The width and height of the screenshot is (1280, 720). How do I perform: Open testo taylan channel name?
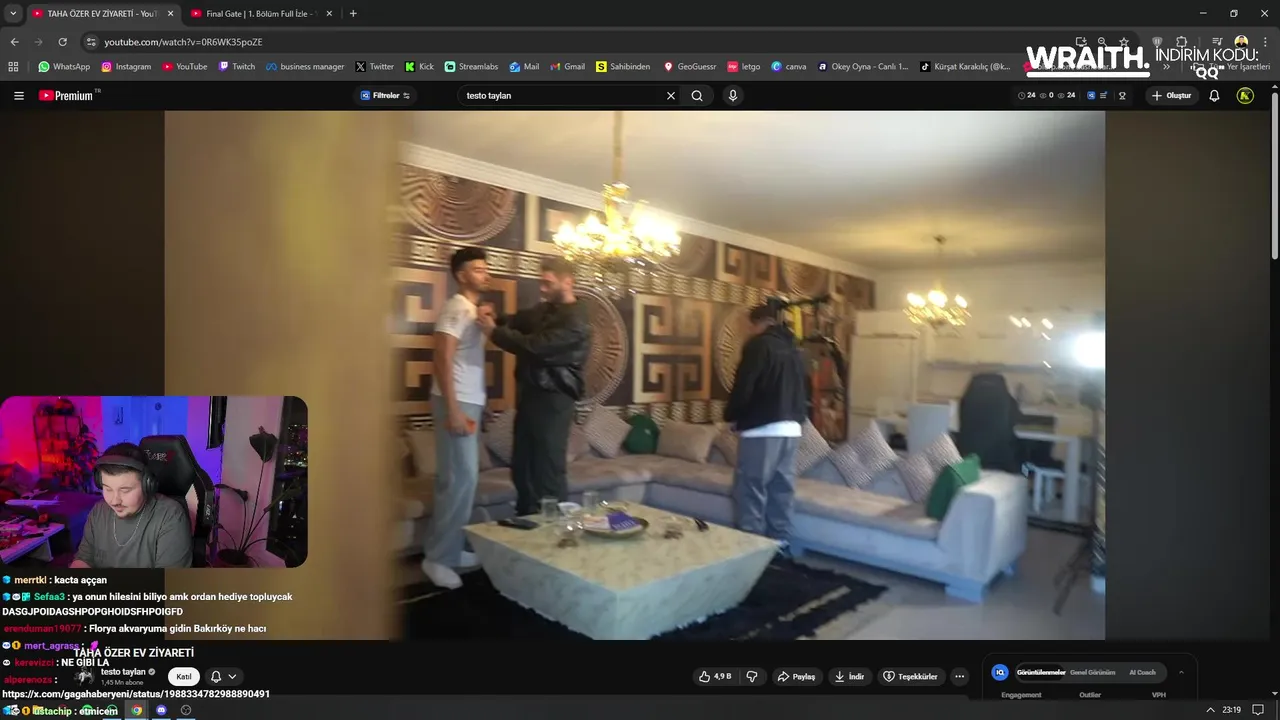tap(123, 672)
